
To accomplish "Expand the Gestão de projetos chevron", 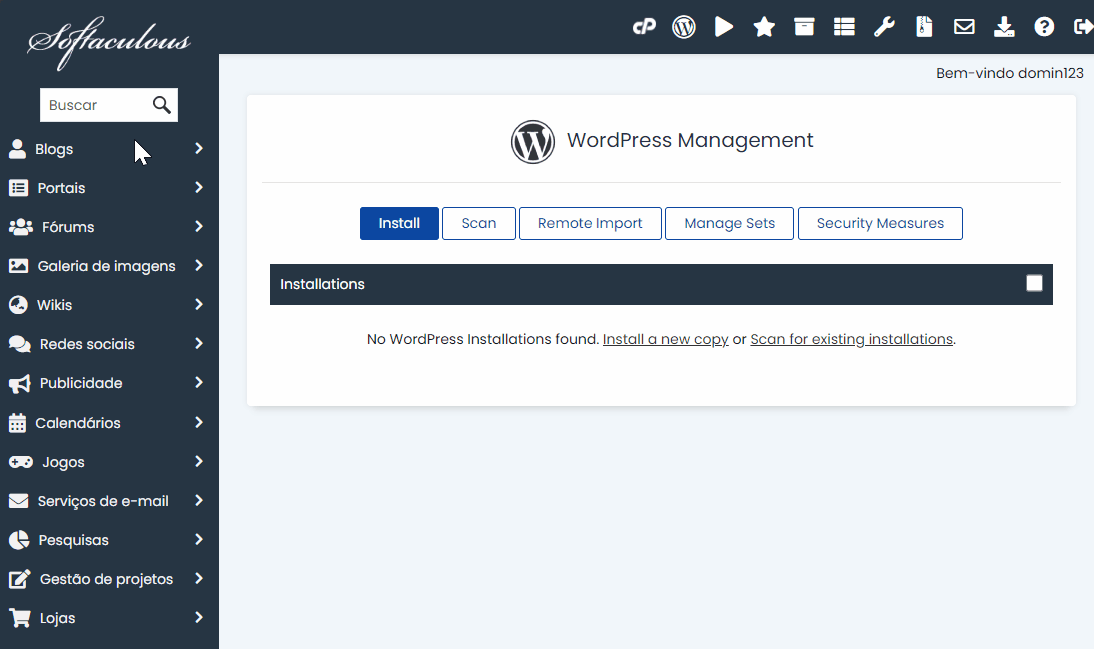I will [x=199, y=579].
